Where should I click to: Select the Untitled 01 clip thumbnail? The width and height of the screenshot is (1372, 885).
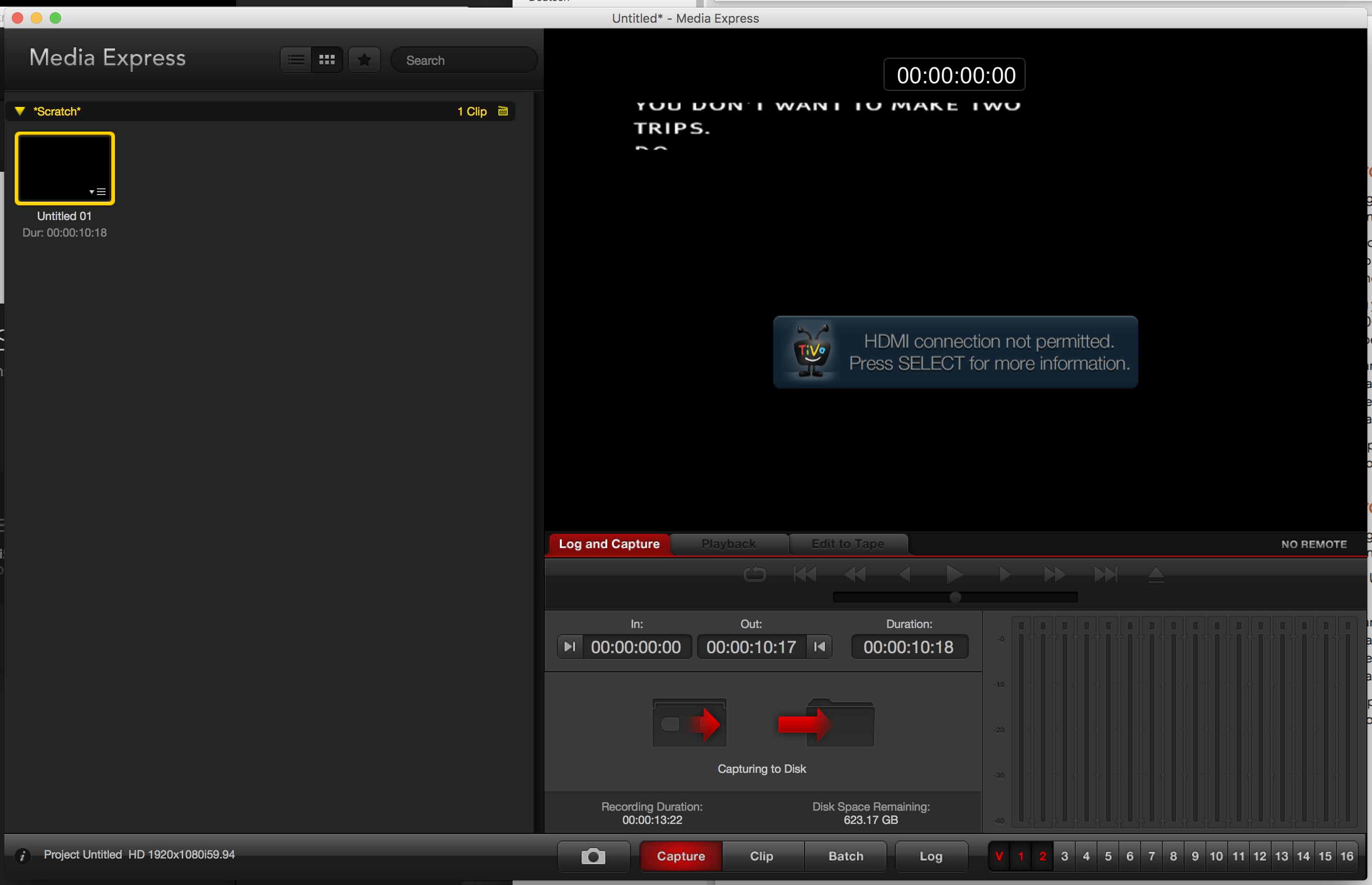tap(65, 168)
